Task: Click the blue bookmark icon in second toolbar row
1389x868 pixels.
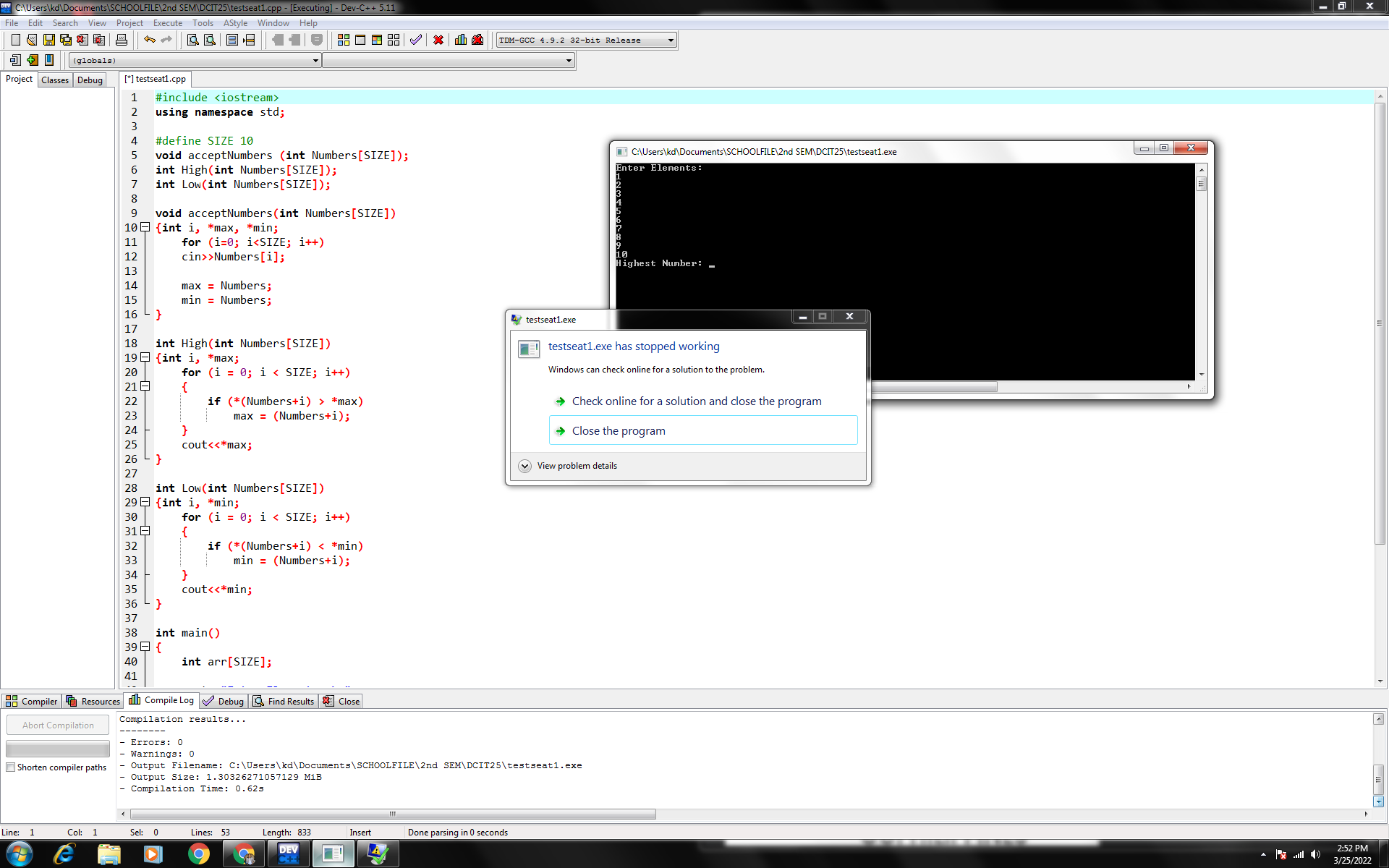Action: click(49, 60)
